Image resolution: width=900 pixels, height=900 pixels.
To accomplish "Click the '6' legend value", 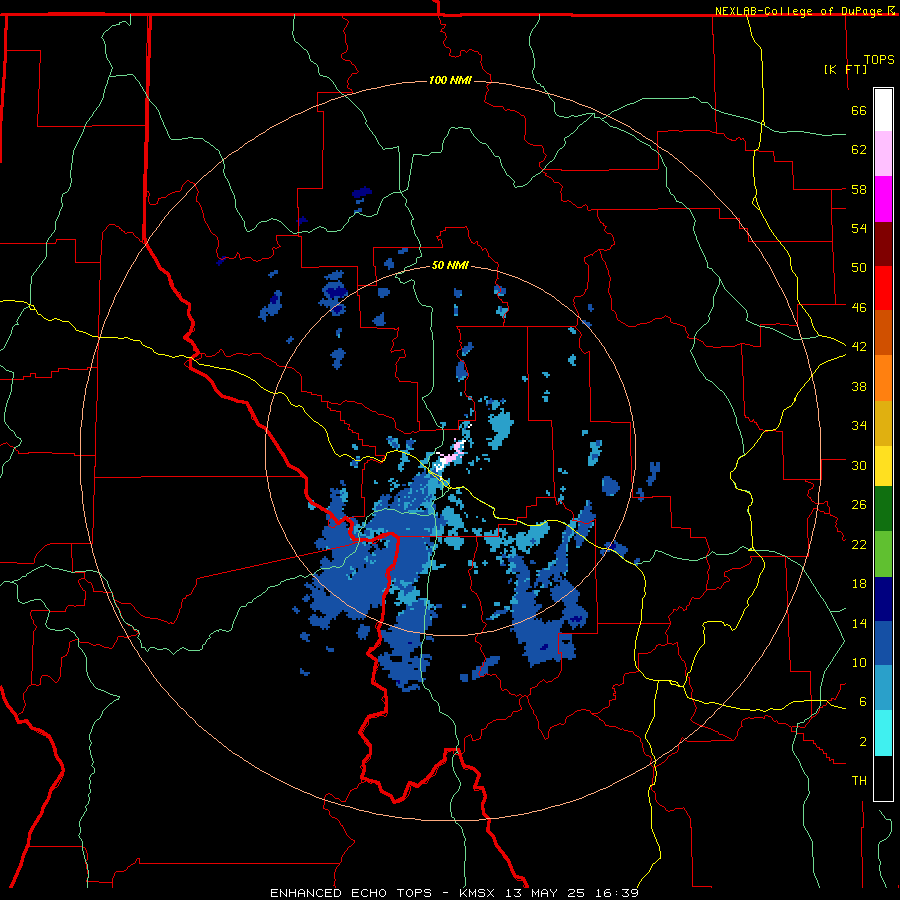I will [x=862, y=702].
